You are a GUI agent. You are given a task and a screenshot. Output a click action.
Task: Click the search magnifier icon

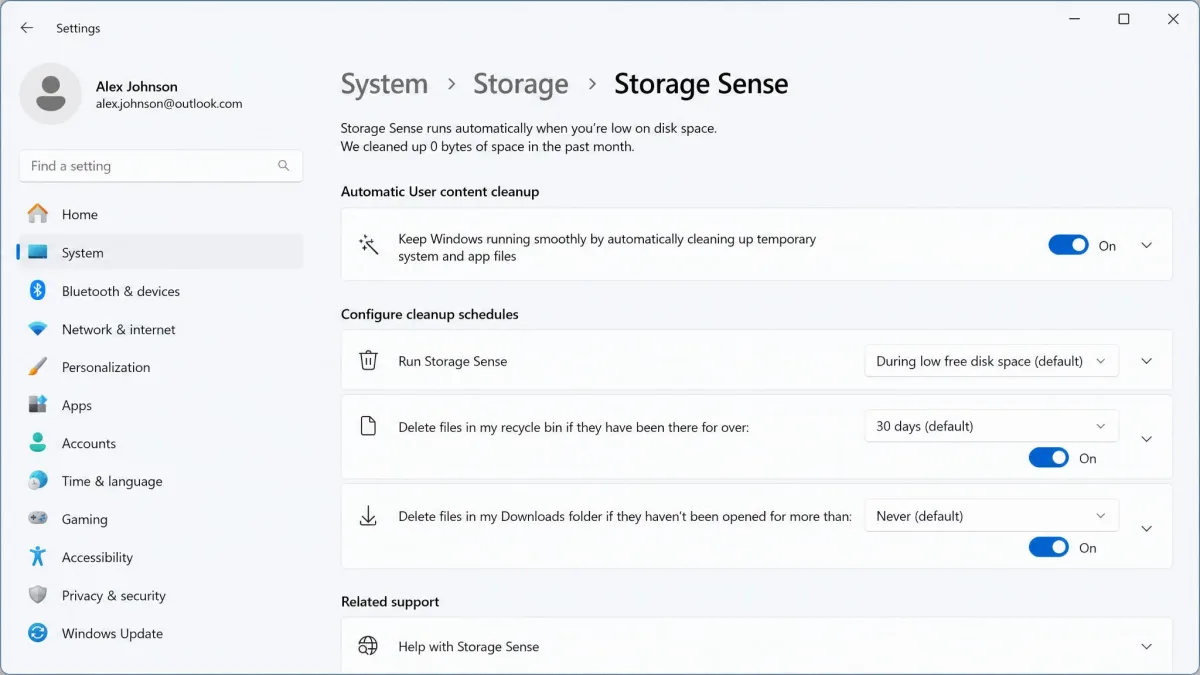point(284,166)
